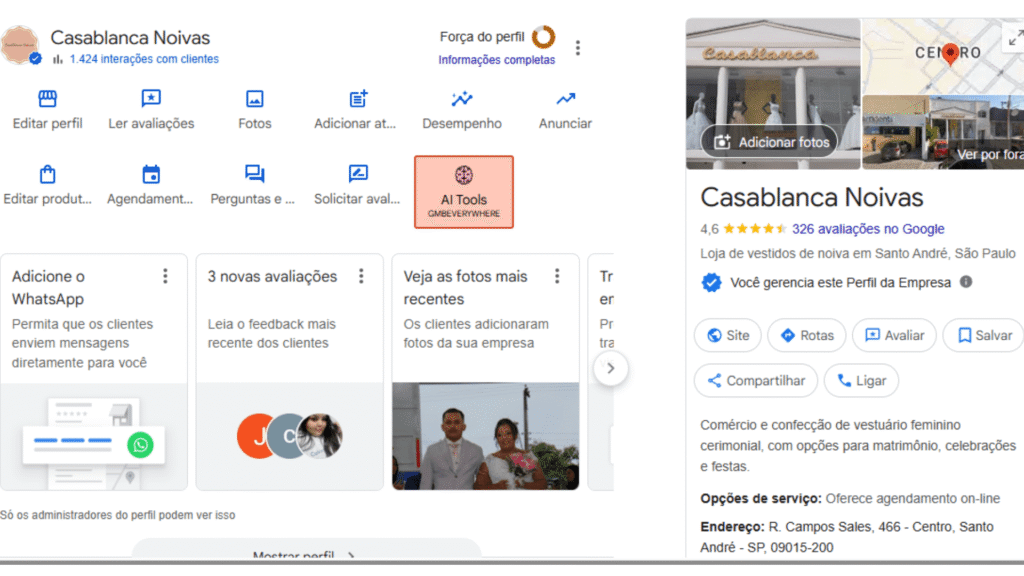Open the wedding couple photo in recent fotos card

[485, 436]
